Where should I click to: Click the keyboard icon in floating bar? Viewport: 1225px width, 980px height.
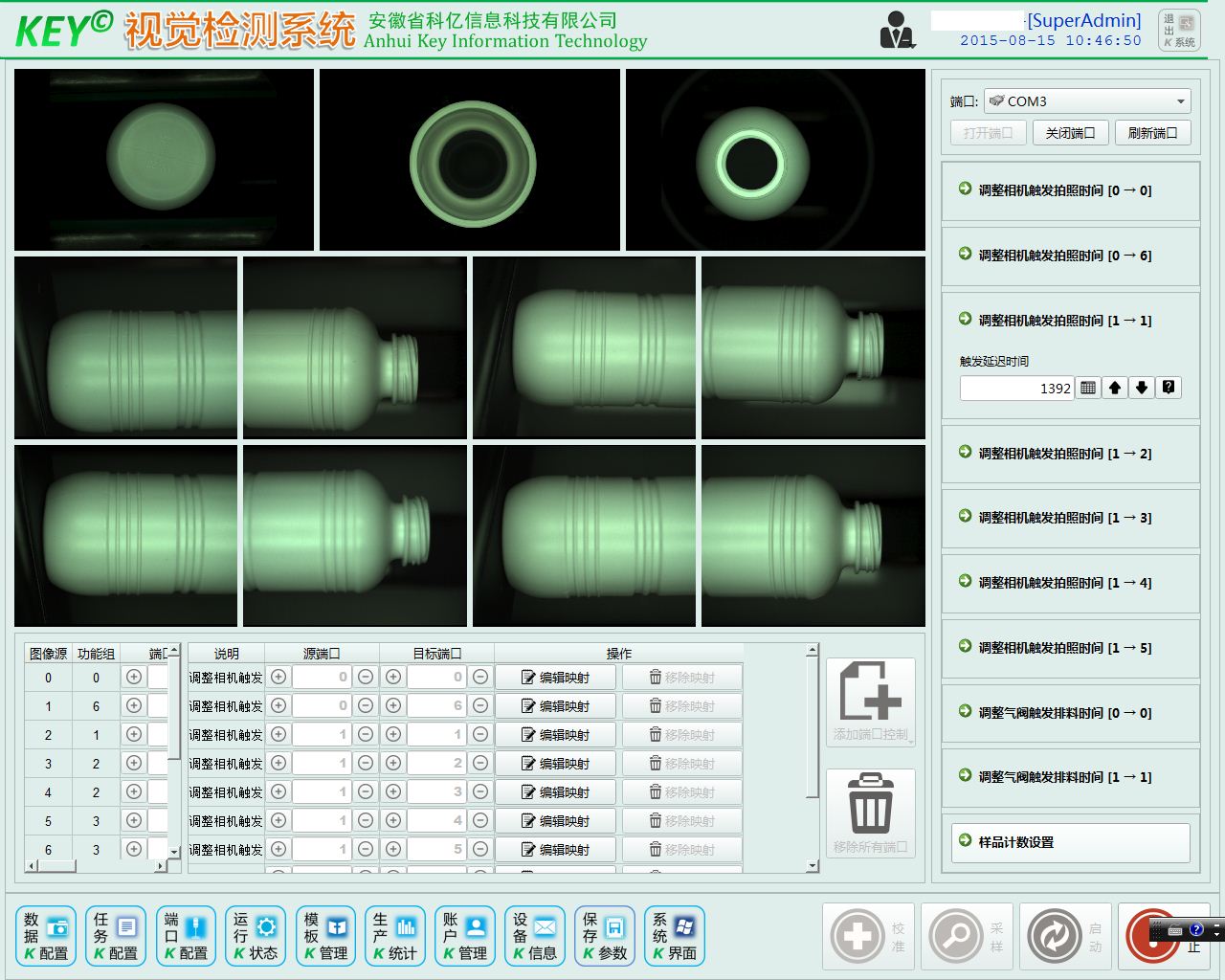click(1175, 930)
